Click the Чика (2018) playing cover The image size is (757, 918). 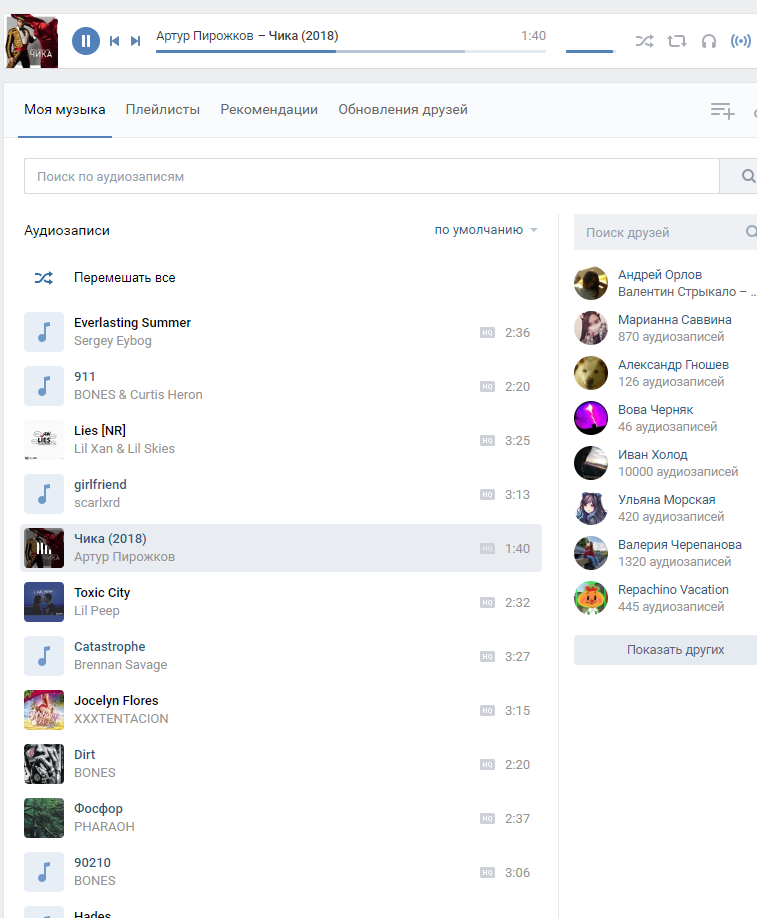coord(44,548)
